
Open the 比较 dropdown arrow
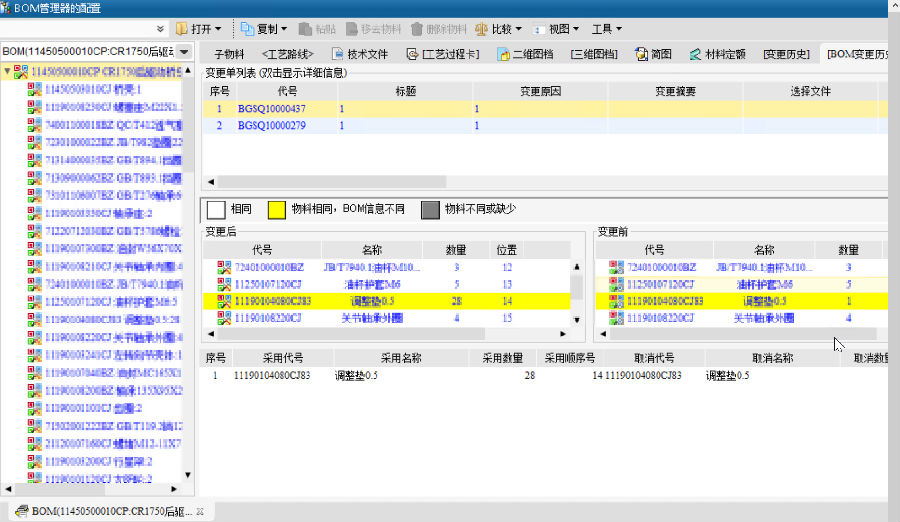pos(519,29)
